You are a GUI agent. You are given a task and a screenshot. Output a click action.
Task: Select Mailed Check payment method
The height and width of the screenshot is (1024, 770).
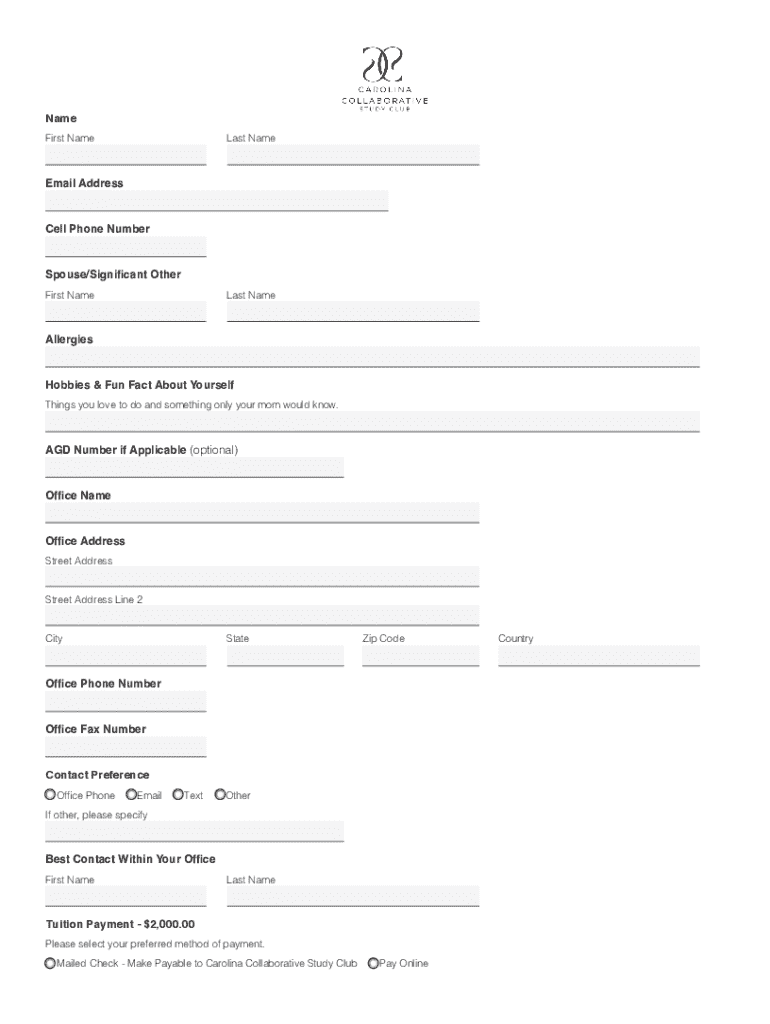50,964
